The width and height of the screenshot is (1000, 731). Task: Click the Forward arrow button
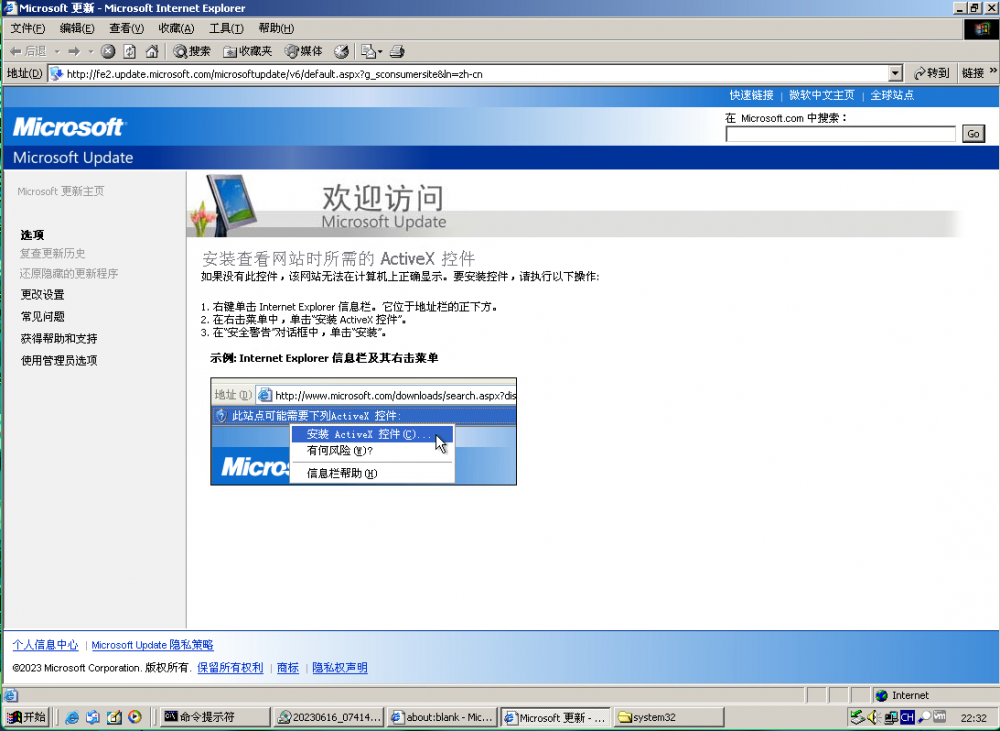pos(74,52)
